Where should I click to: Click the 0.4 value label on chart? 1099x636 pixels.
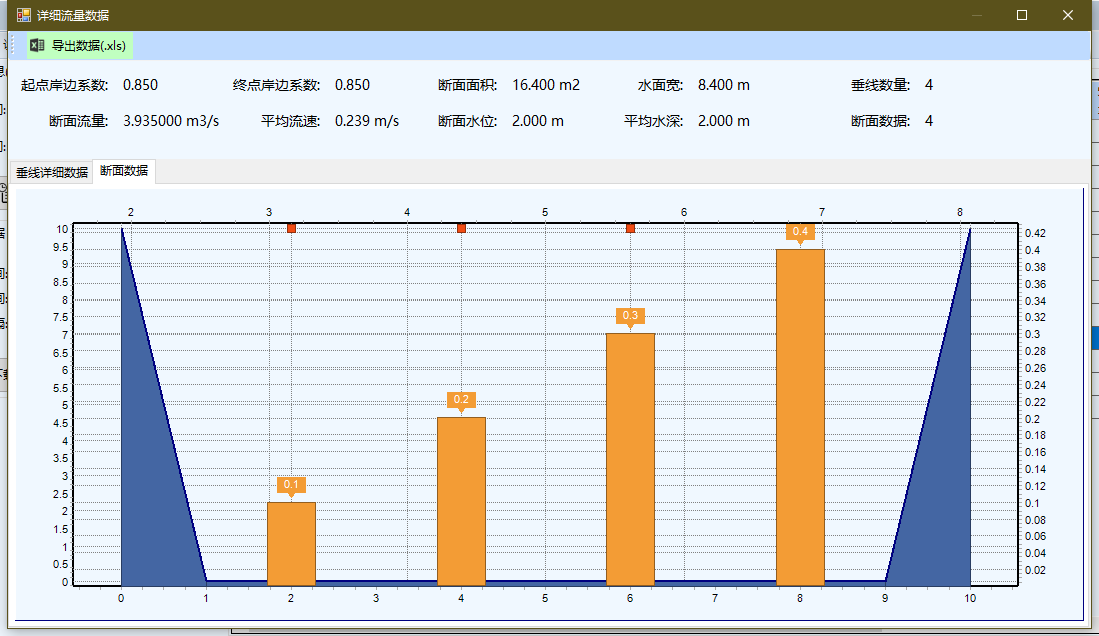point(800,231)
